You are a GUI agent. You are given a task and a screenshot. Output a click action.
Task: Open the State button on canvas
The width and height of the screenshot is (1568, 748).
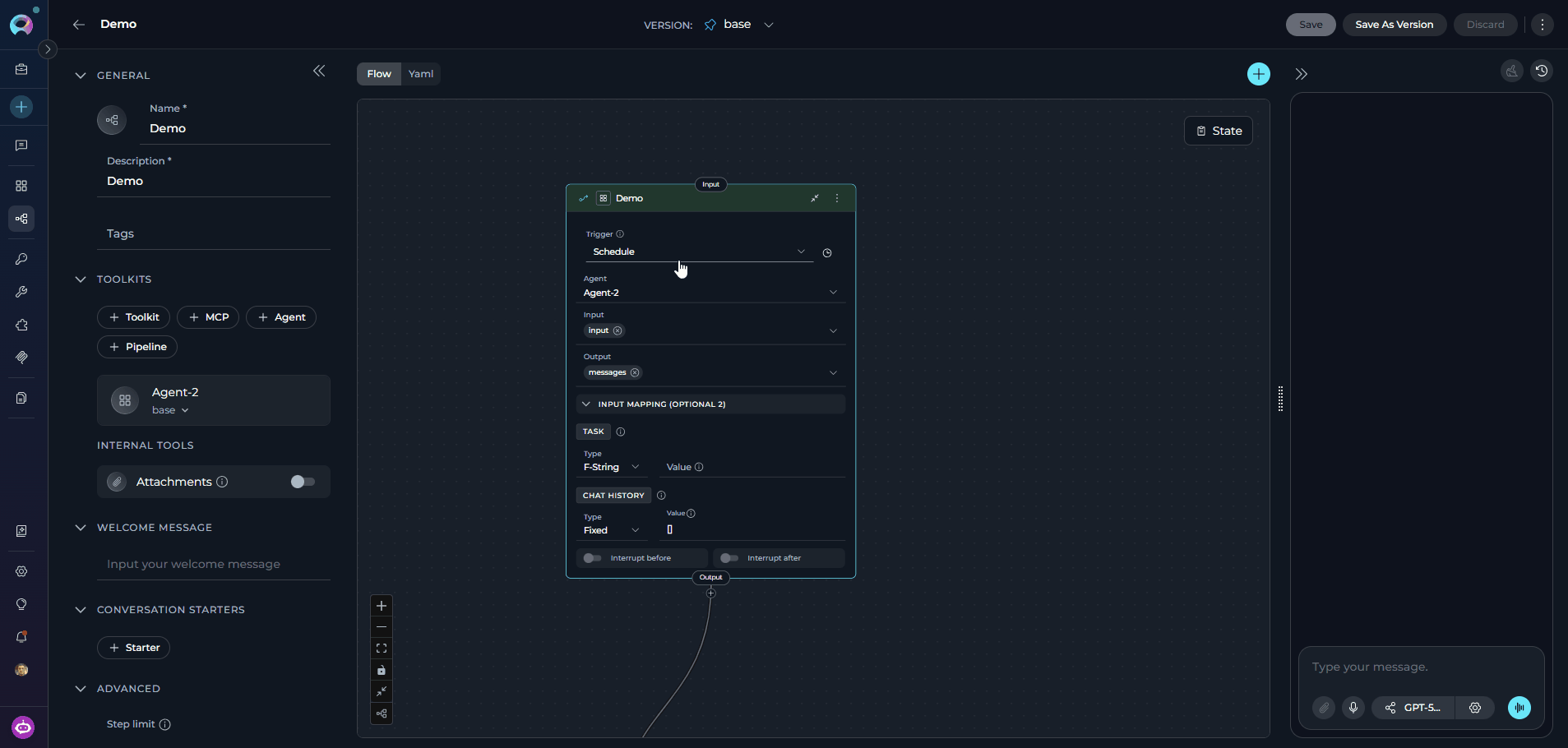point(1219,131)
